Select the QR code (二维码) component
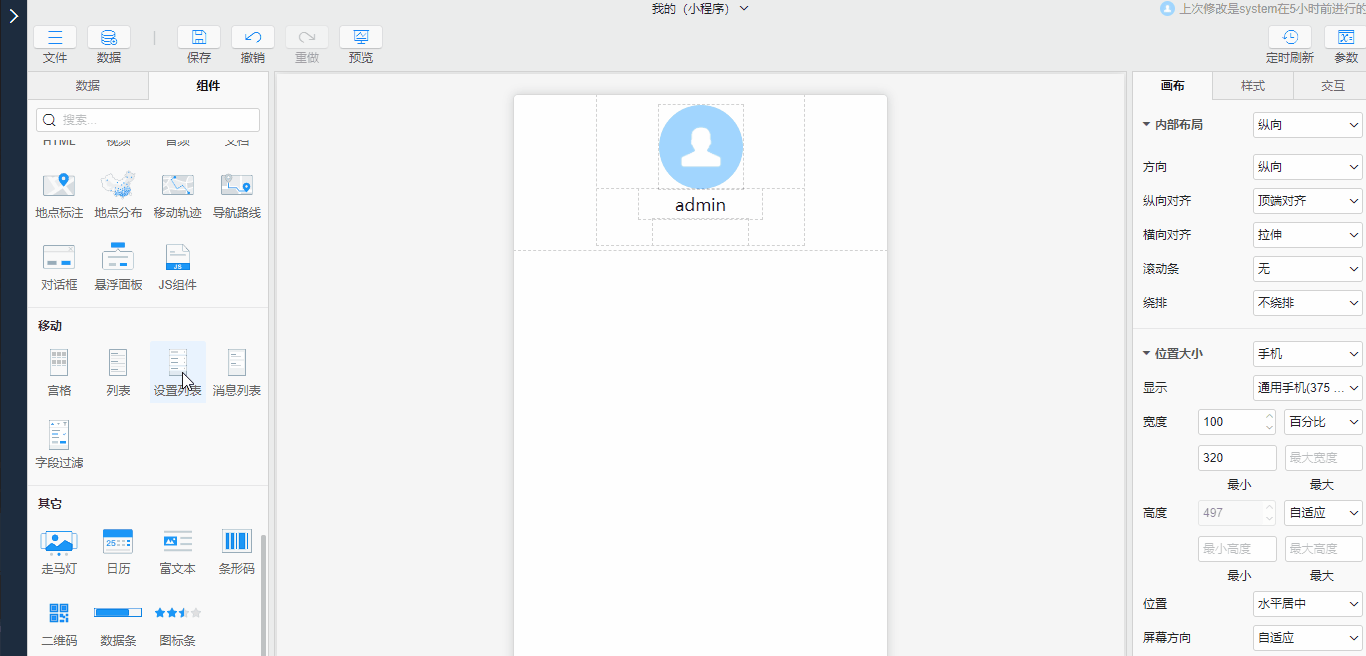The image size is (1366, 656). point(59,613)
